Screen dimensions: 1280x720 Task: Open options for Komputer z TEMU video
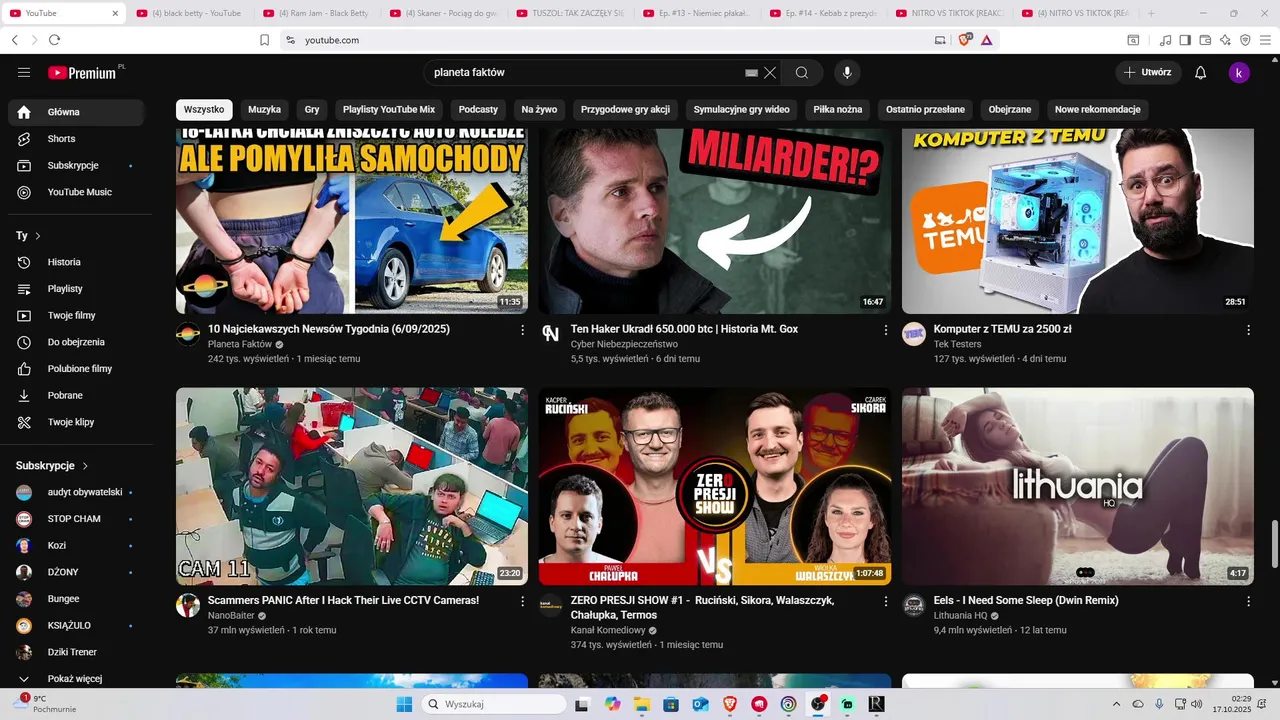[1248, 330]
